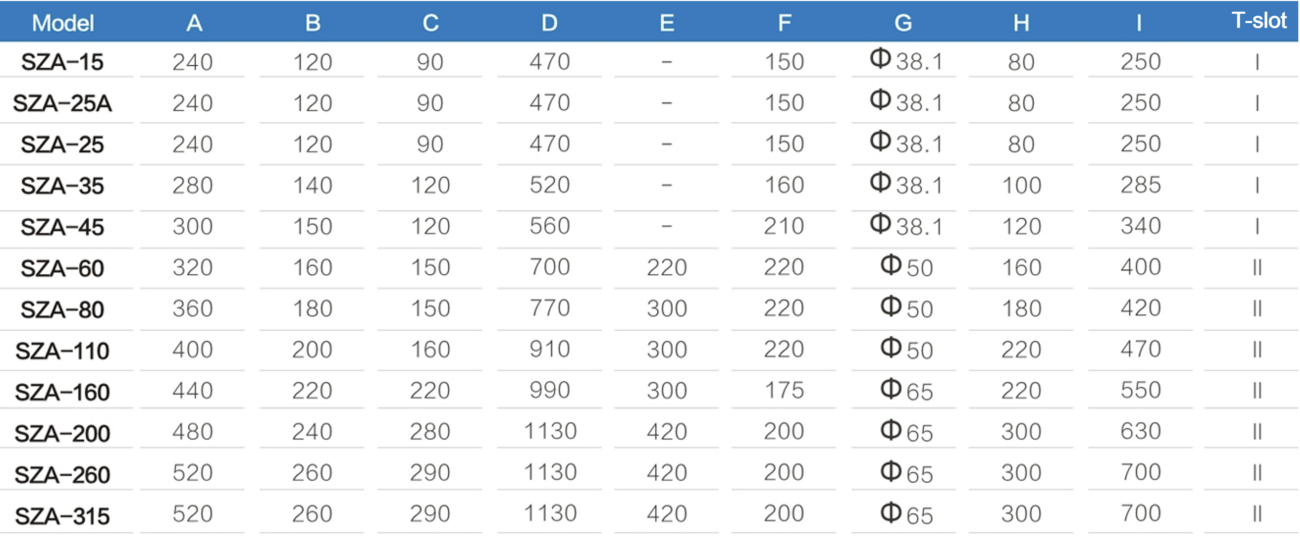The width and height of the screenshot is (1300, 538).
Task: Select the 285 value in column I
Action: tap(1140, 185)
